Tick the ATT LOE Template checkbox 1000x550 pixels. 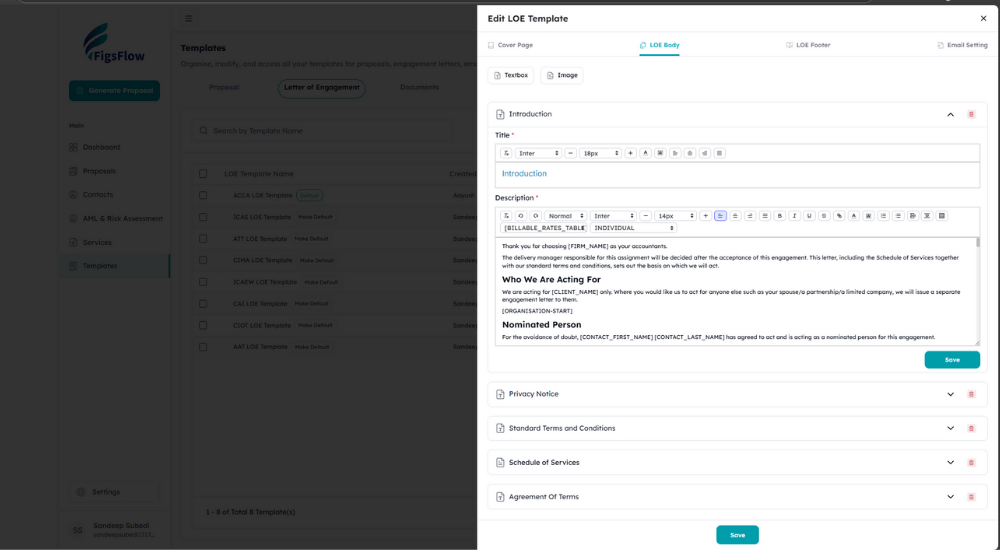tap(203, 239)
